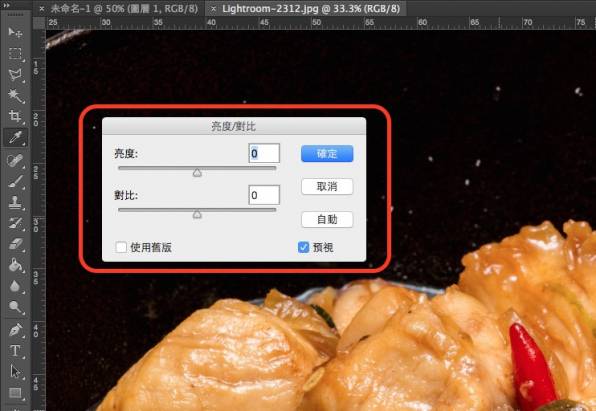Select the Magic Wand tool
Image resolution: width=596 pixels, height=411 pixels.
pyautogui.click(x=15, y=95)
